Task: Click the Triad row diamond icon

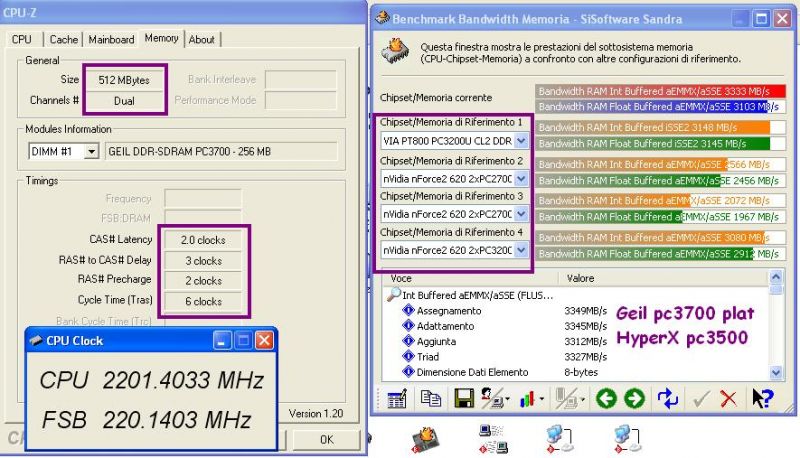Action: click(x=408, y=356)
